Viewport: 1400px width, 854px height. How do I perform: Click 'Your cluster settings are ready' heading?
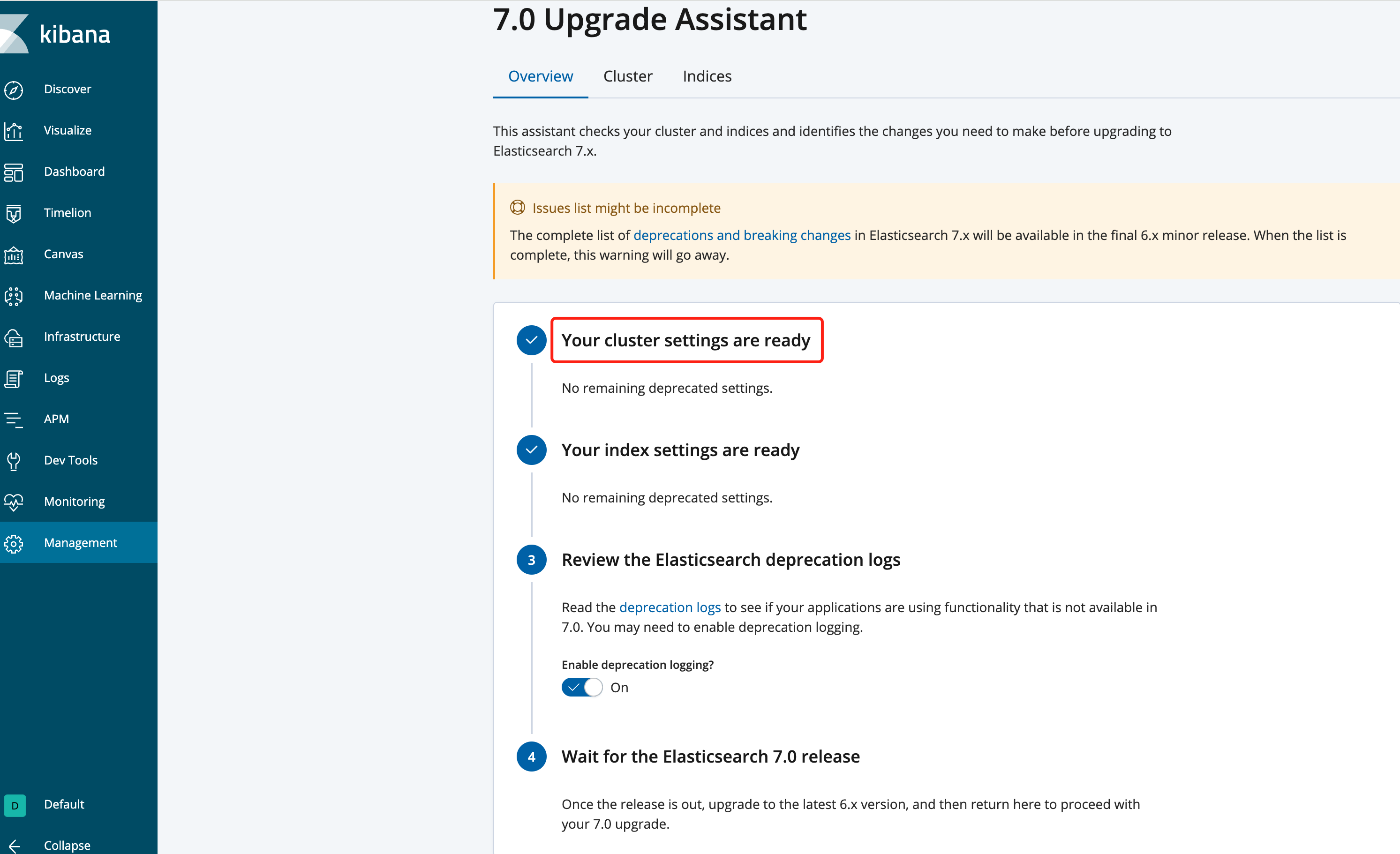pos(686,340)
